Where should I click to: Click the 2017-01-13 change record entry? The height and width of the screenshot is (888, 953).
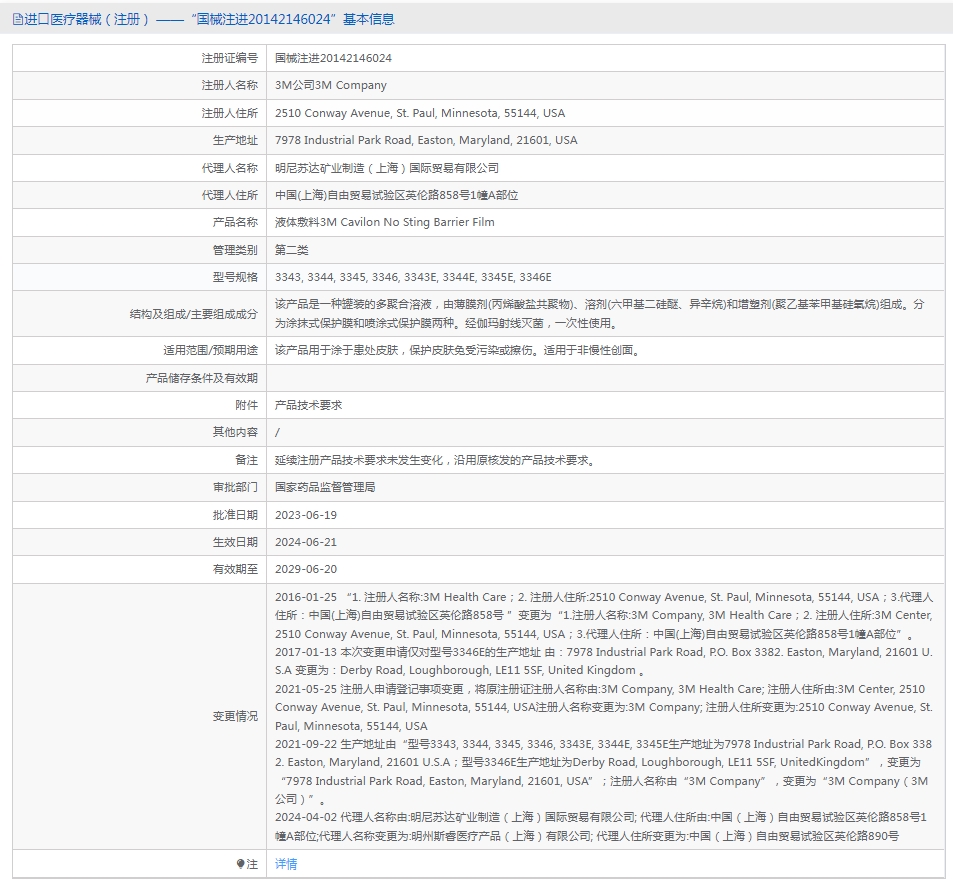click(604, 661)
